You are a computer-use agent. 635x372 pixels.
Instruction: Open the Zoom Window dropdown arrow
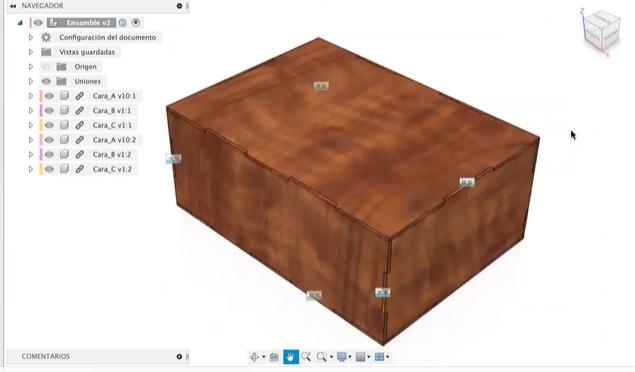click(x=331, y=357)
